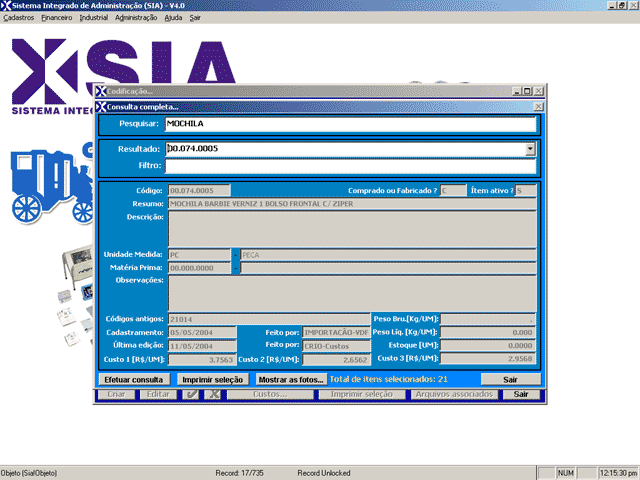This screenshot has height=480, width=640.
Task: Expand the Resultado dropdown list
Action: tap(530, 149)
